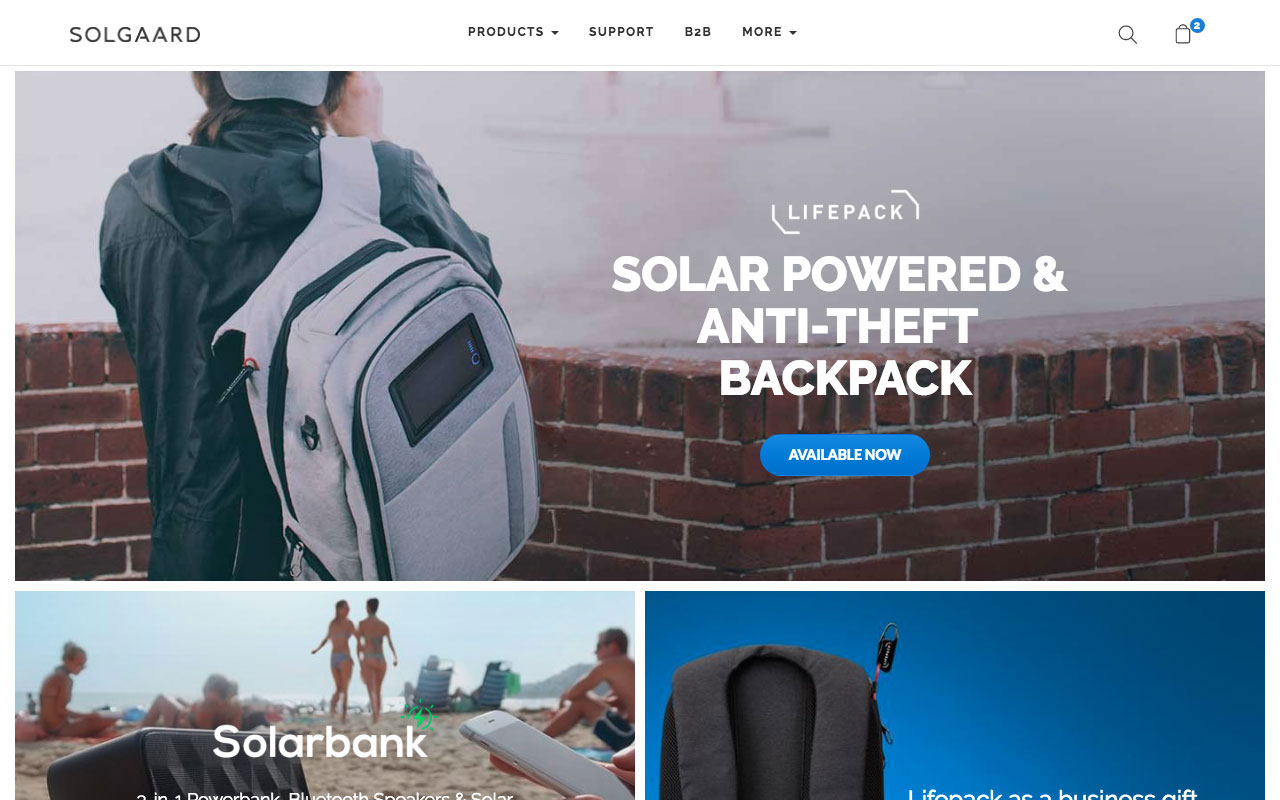Click the cart item count badge
This screenshot has width=1280, height=800.
click(x=1197, y=26)
